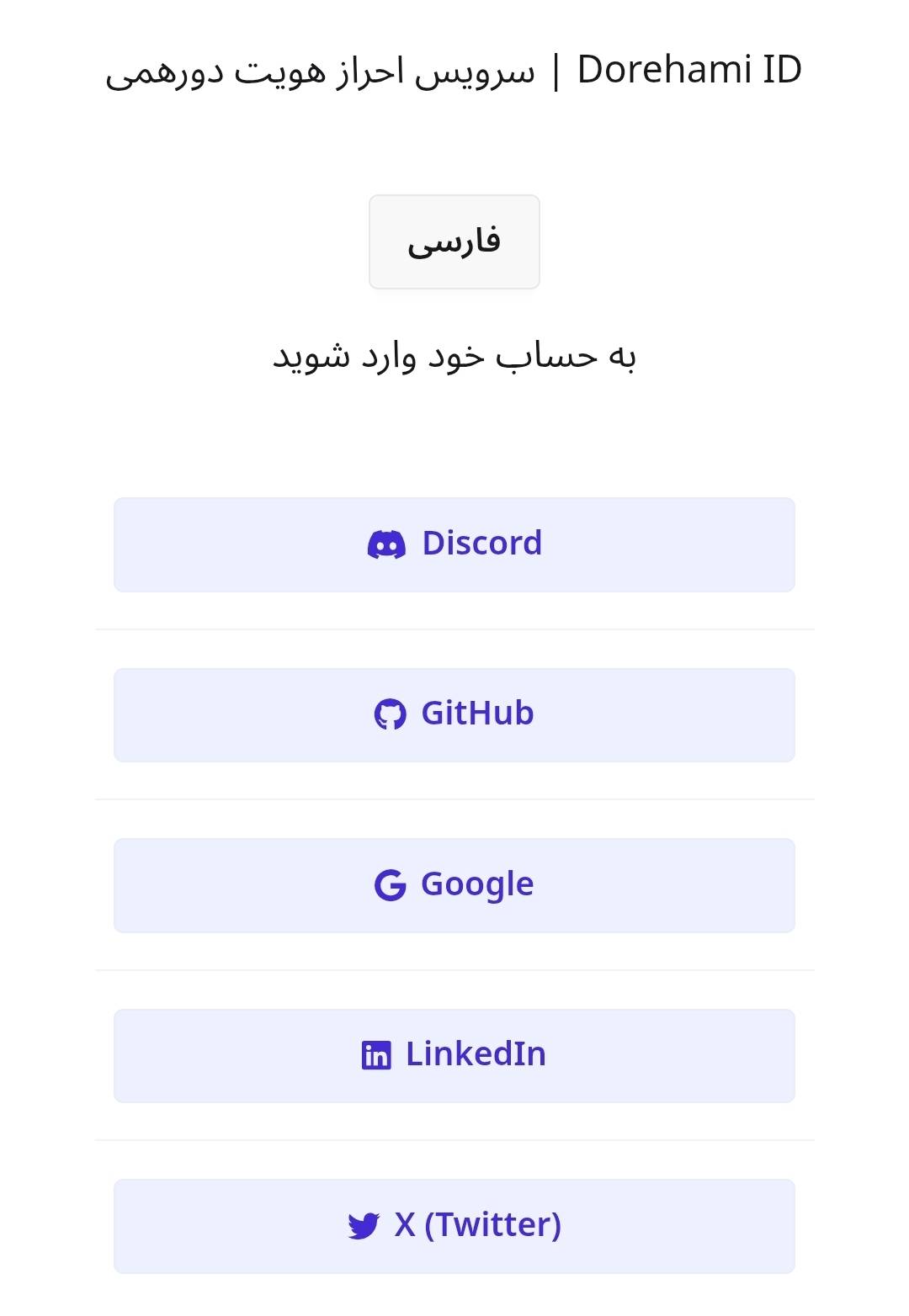This screenshot has height=1316, width=909.
Task: Click the pipe separator in the page title
Action: click(555, 72)
